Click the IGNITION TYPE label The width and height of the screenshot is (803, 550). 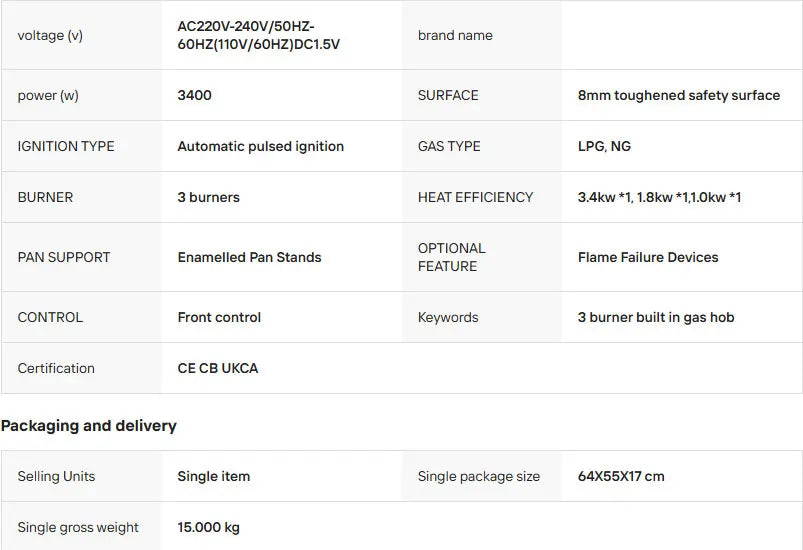pos(66,146)
